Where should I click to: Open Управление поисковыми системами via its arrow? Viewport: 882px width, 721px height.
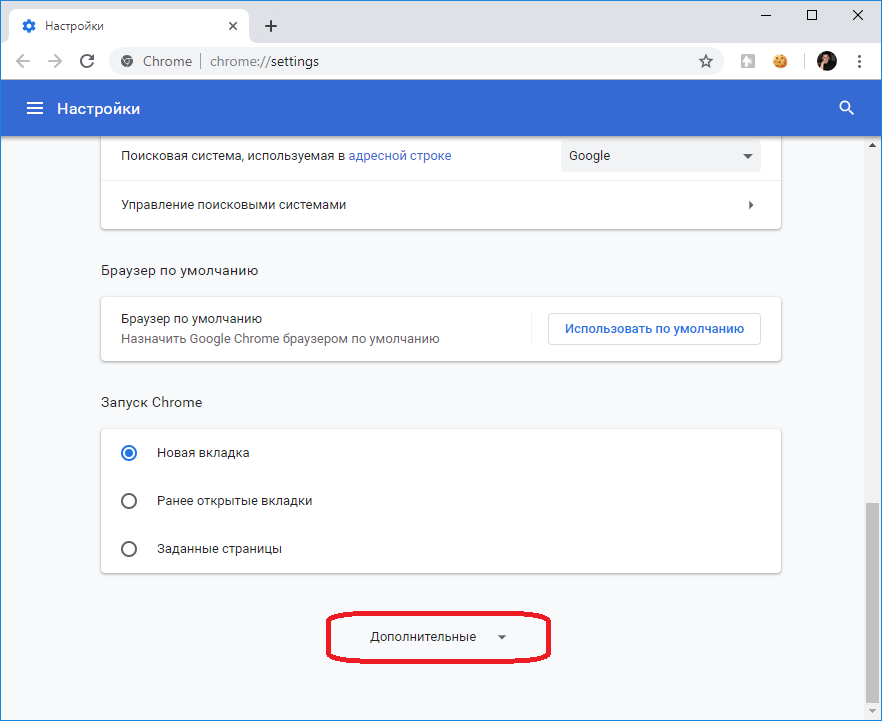[751, 204]
